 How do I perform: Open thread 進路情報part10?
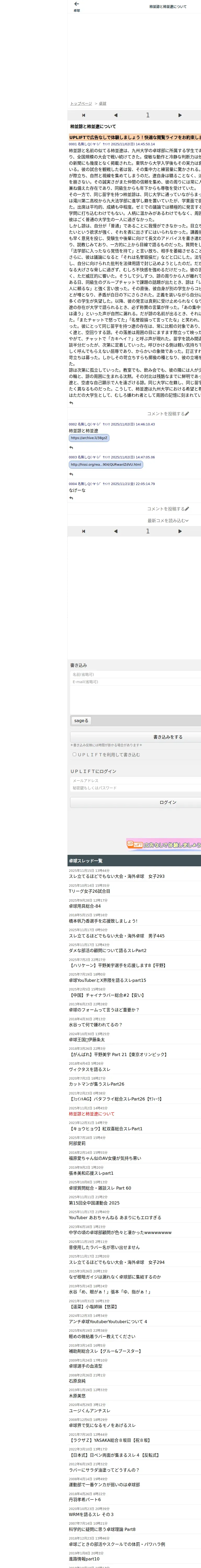pyautogui.click(x=83, y=1558)
